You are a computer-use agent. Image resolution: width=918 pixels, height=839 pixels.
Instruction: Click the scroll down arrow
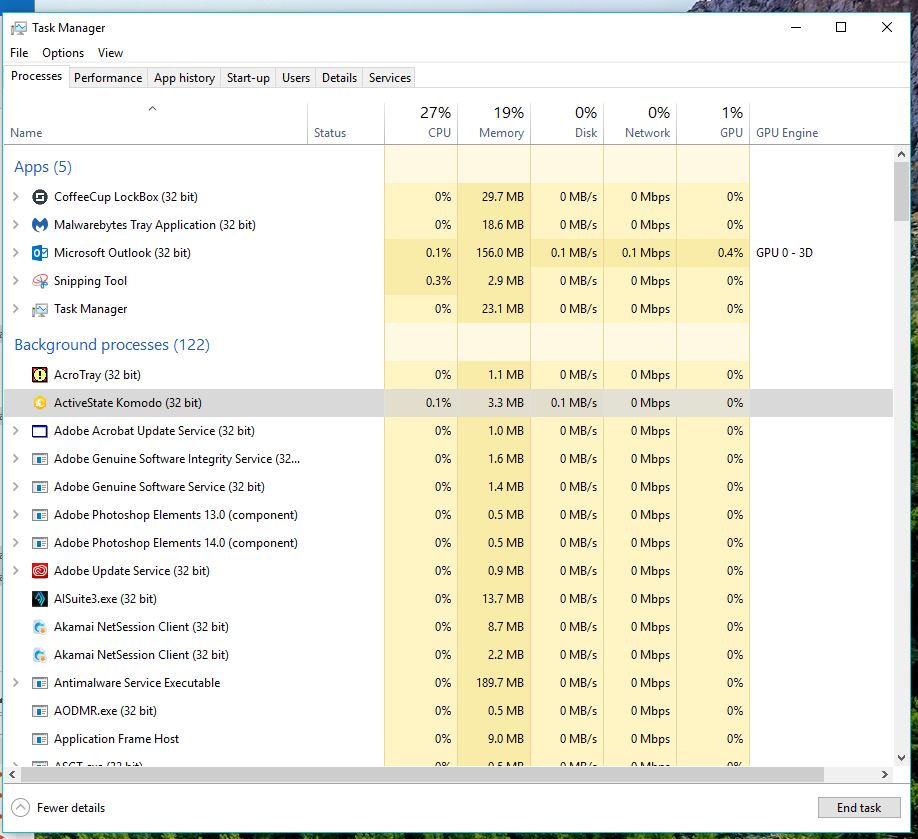click(x=901, y=758)
